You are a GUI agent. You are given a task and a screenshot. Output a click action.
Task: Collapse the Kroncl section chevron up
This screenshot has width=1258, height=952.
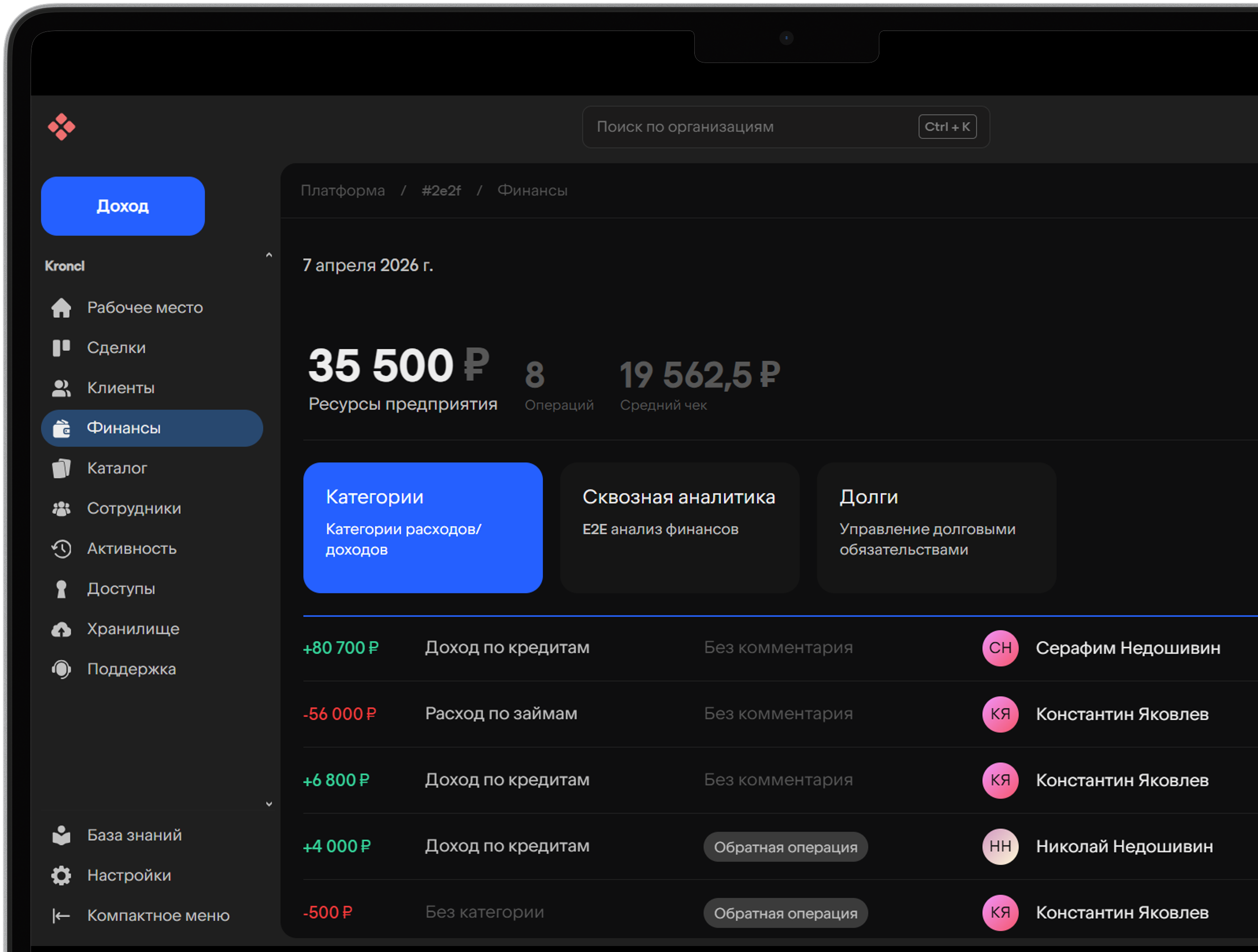point(269,255)
